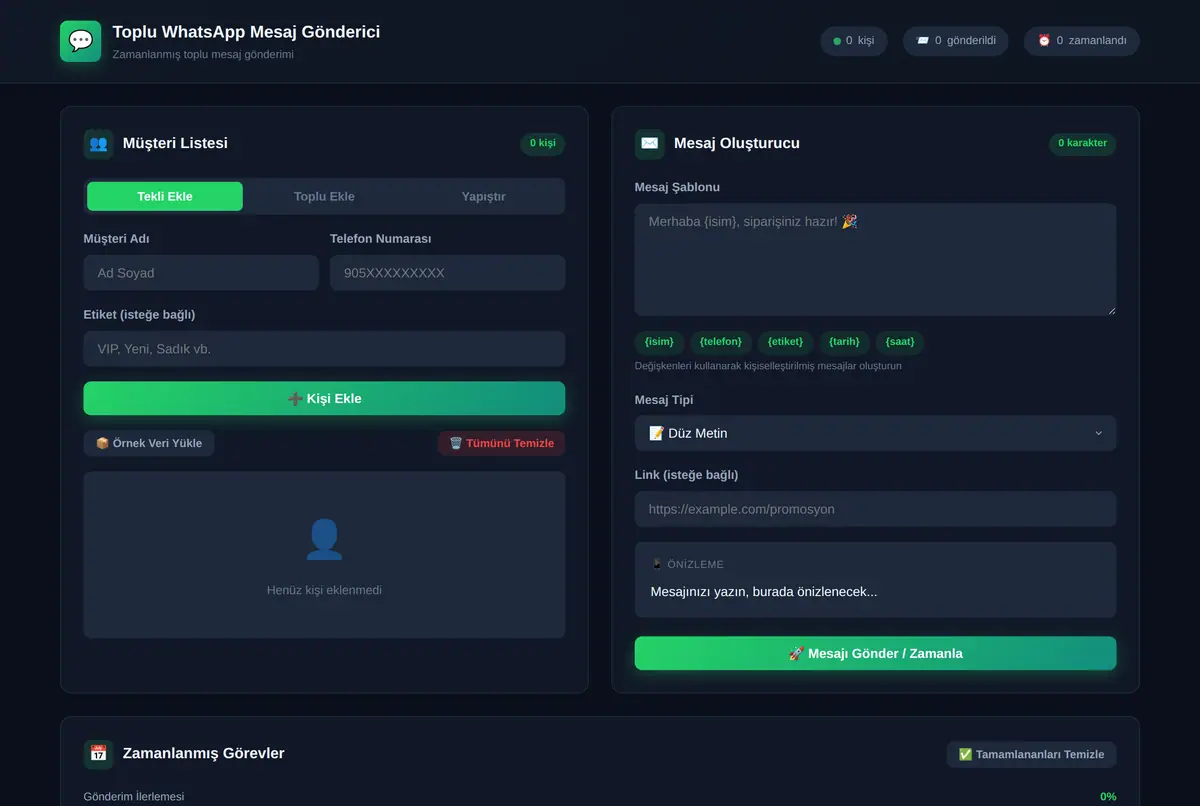The width and height of the screenshot is (1200, 806).
Task: Switch to the Tekli Ekle tab
Action: pos(165,196)
